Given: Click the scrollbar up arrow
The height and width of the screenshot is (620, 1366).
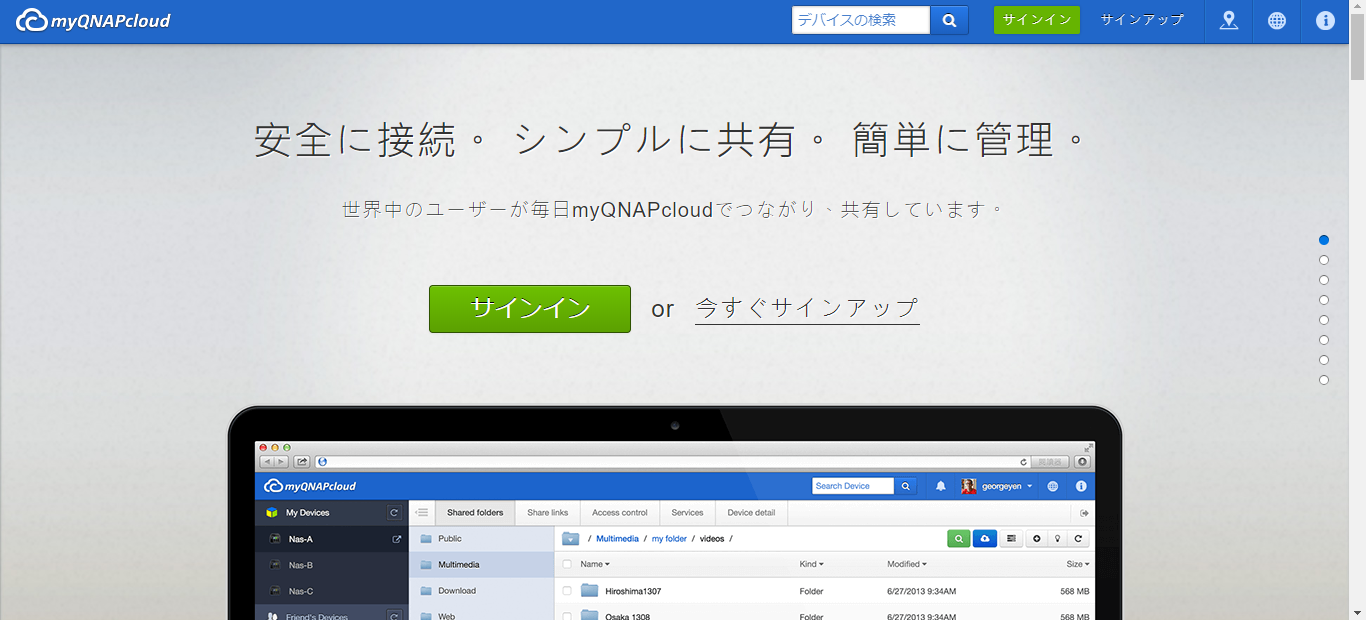Looking at the screenshot, I should (1357, 7).
